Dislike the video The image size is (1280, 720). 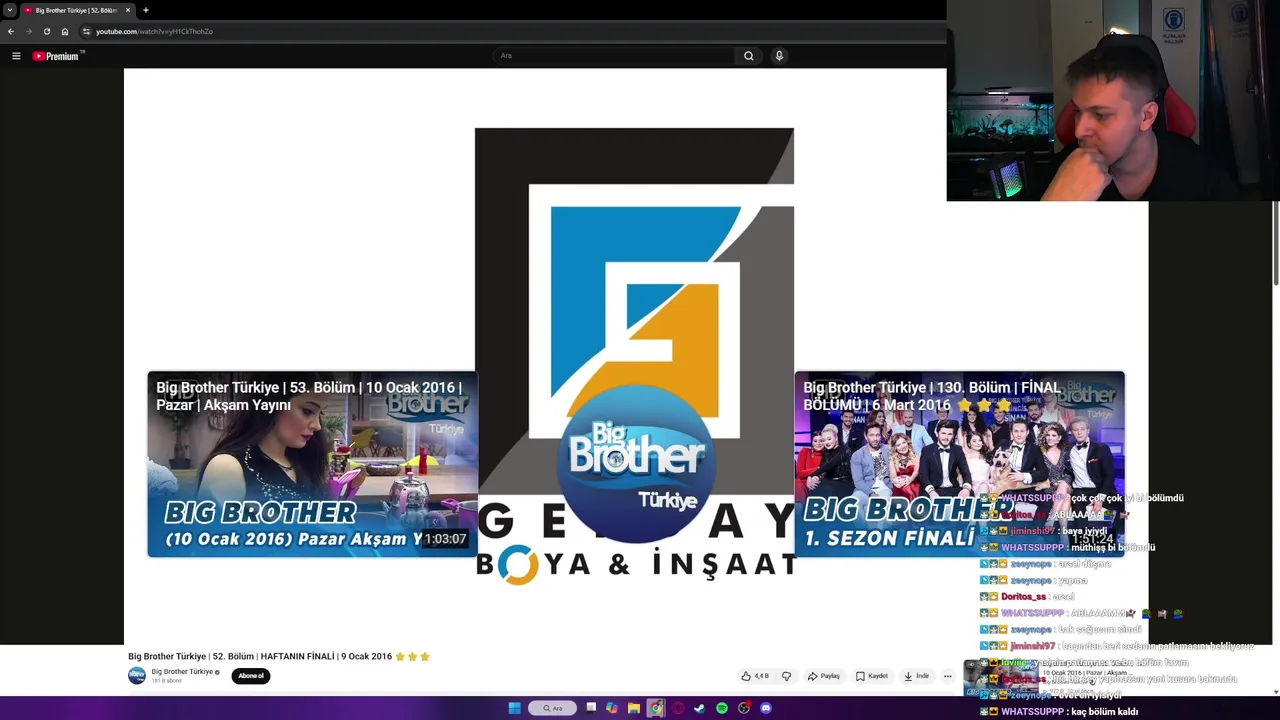tap(786, 676)
